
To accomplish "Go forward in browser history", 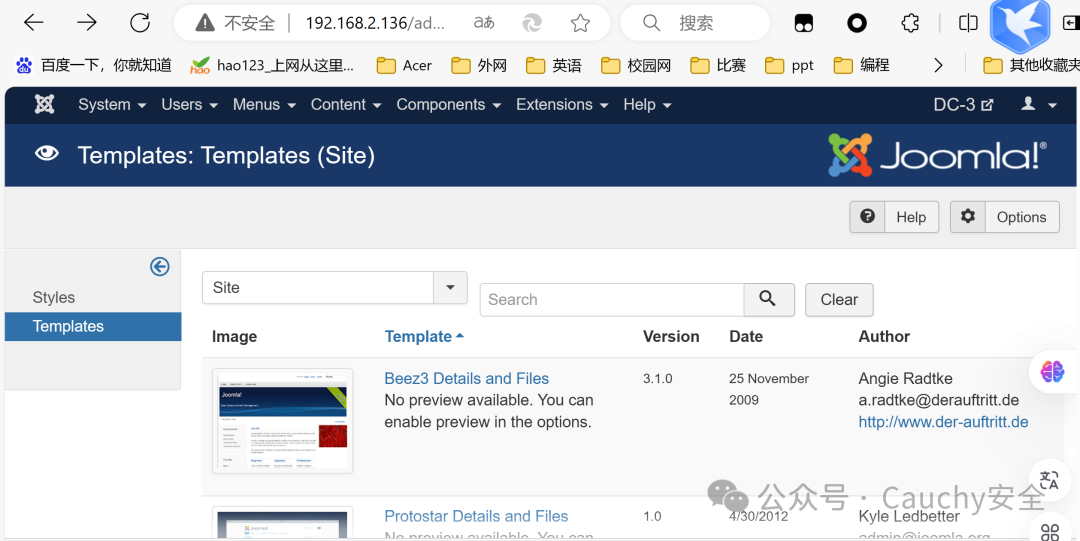I will pos(87,23).
